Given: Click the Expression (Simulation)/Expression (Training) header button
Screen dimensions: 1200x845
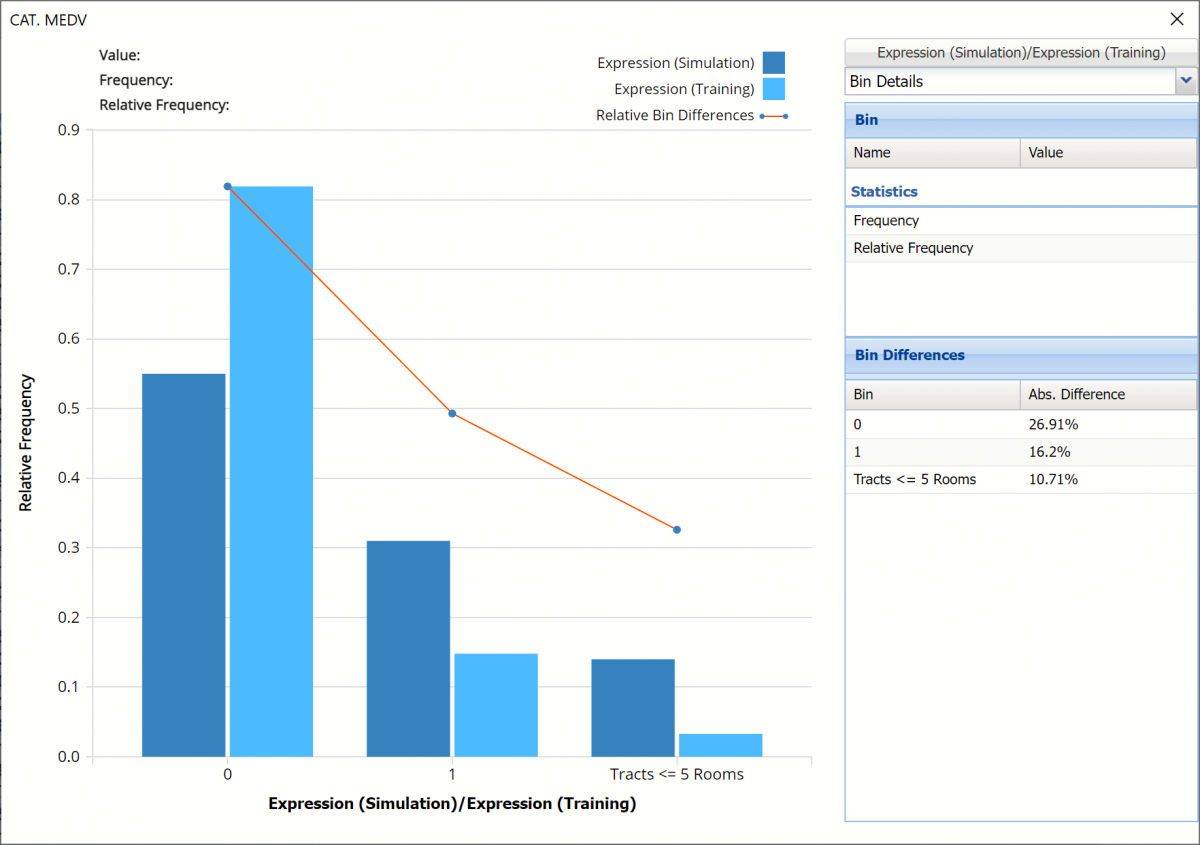Looking at the screenshot, I should click(1020, 52).
